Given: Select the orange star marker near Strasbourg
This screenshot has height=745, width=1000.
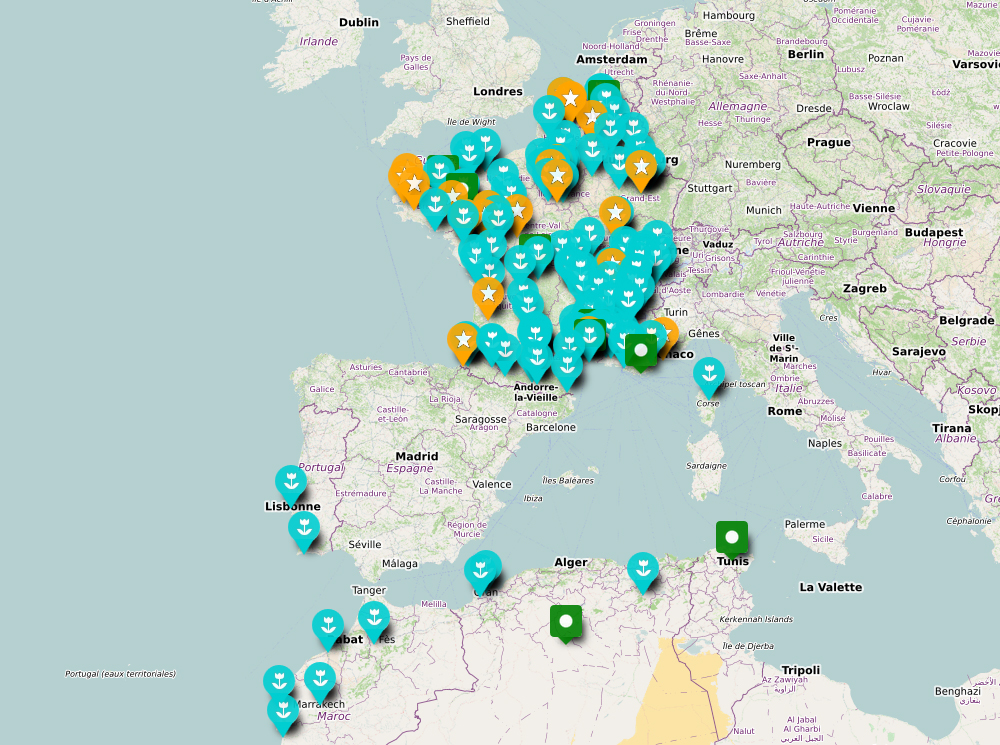Looking at the screenshot, I should click(640, 168).
